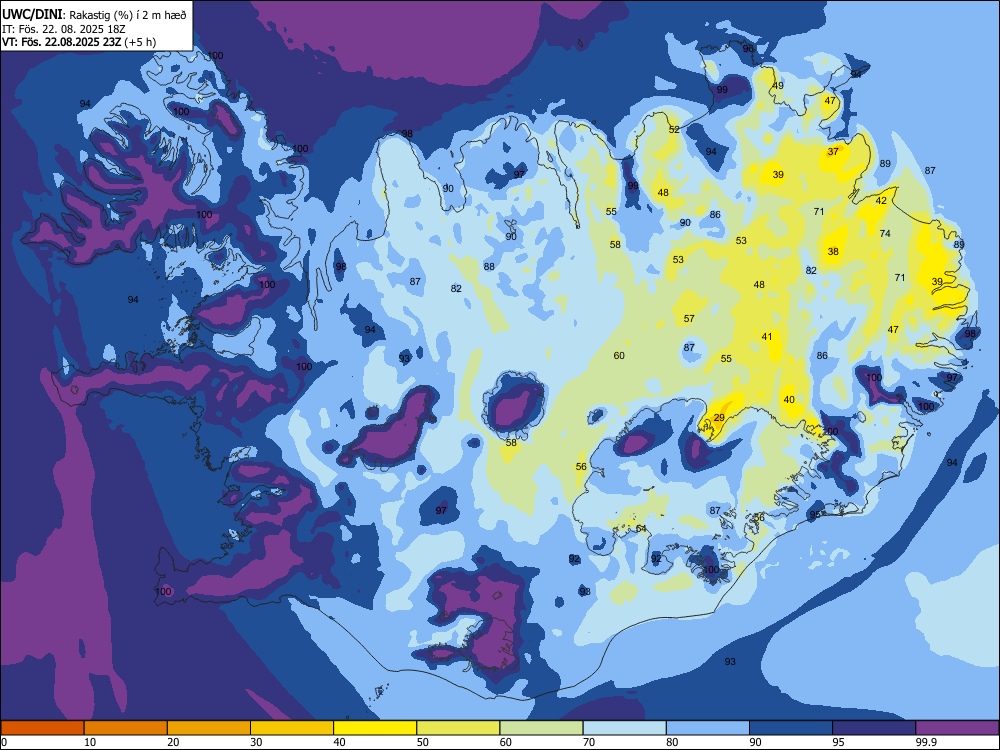Click the lightest blue 70–80 legend swatch
This screenshot has height=750, width=1000.
click(625, 728)
